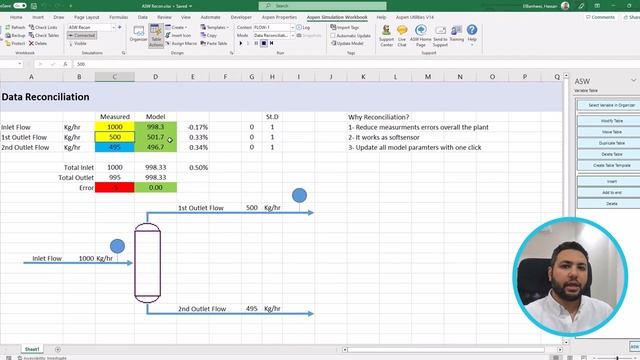Click the Modify Table button
Screen dimensions: 640x360
(x=610, y=121)
